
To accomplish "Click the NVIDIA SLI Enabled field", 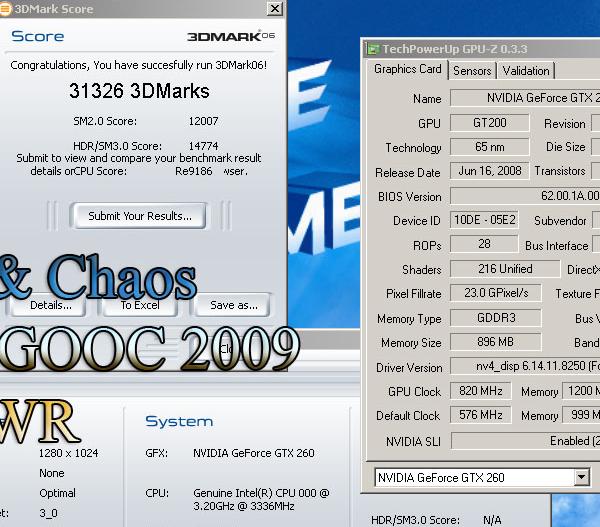I will [x=526, y=441].
